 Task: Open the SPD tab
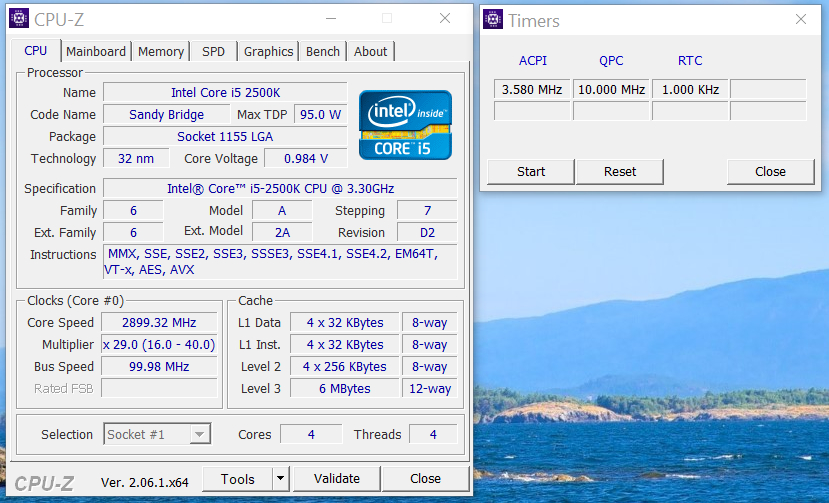213,51
